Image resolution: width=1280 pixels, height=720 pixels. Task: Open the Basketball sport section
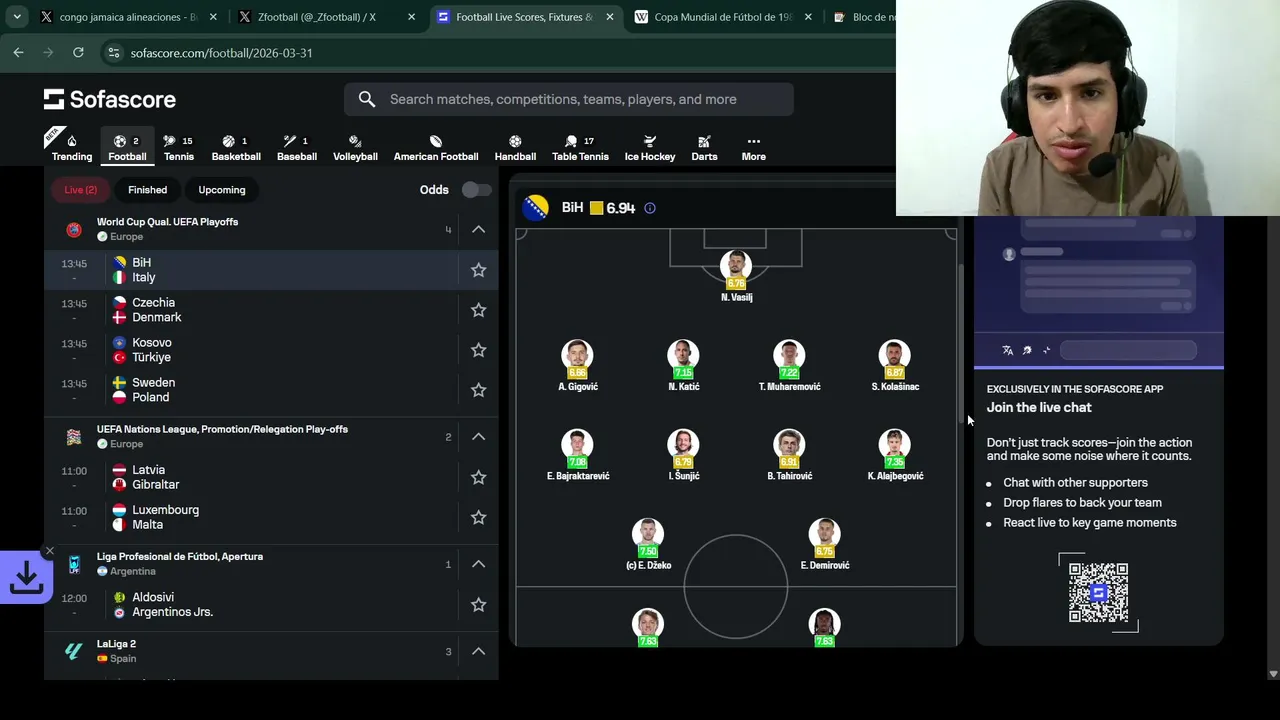236,147
